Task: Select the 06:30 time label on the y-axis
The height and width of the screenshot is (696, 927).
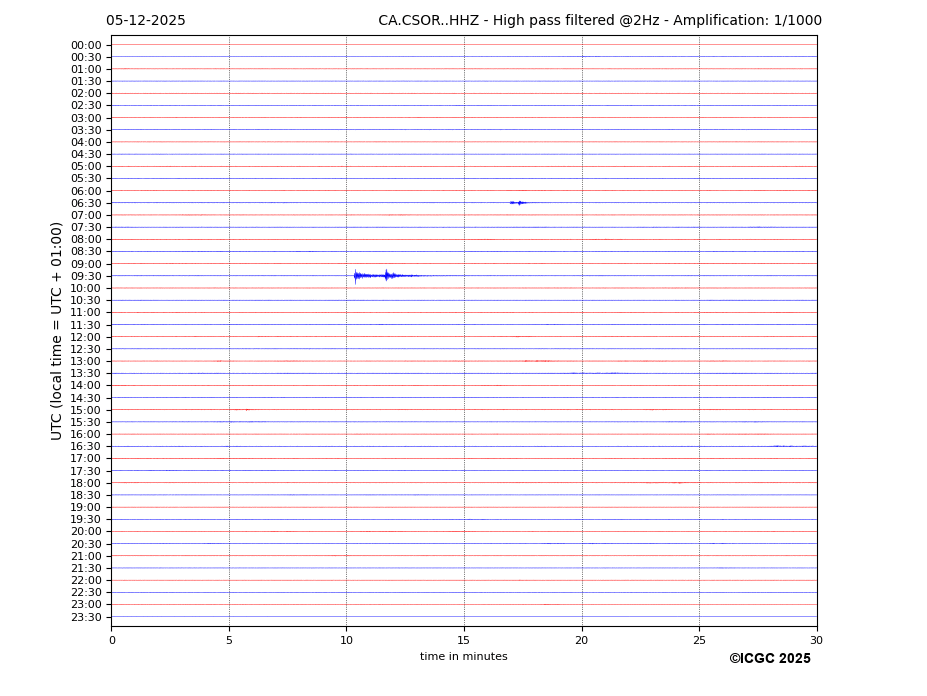Action: [86, 203]
